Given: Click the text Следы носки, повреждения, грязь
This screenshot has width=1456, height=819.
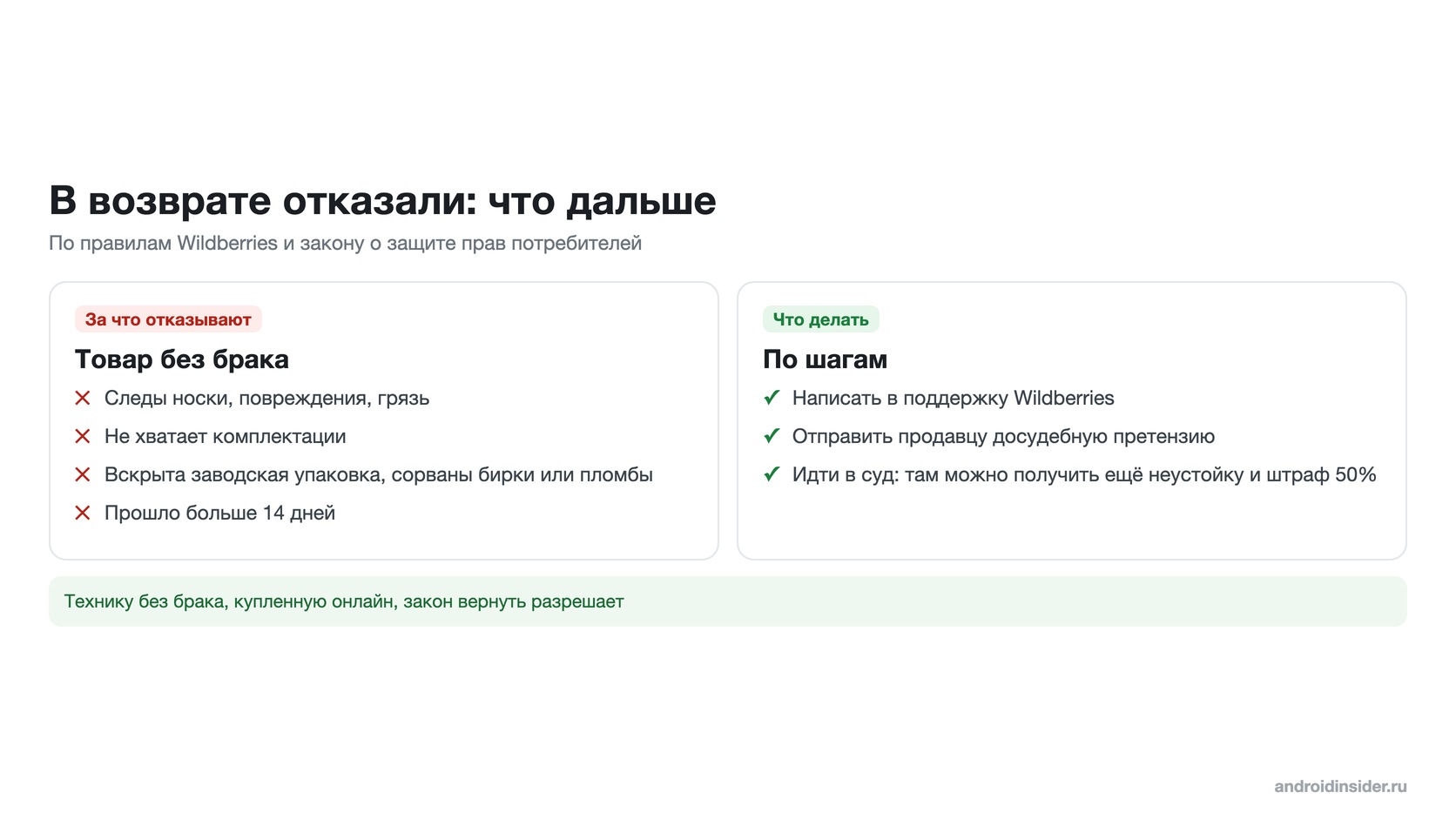Looking at the screenshot, I should click(266, 399).
